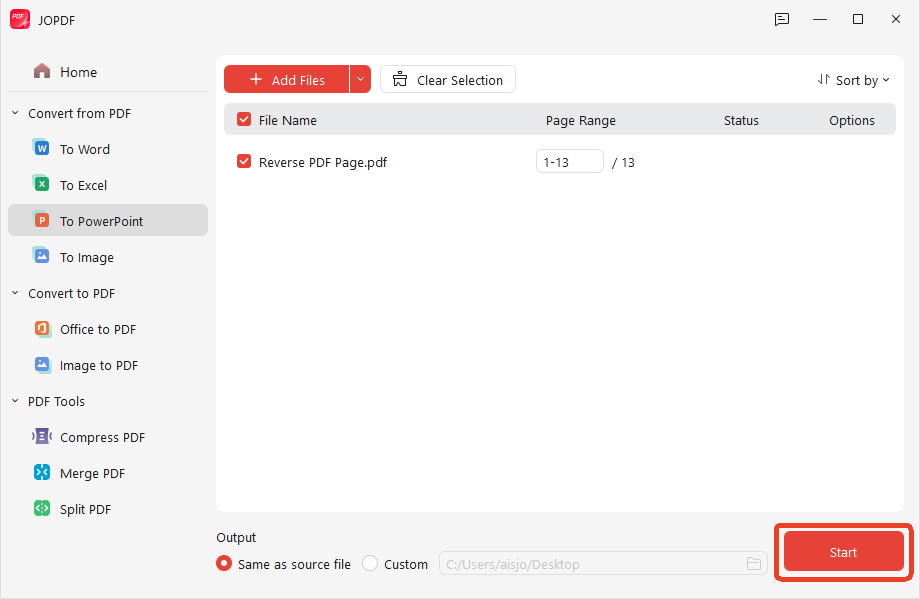Collapse the PDF Tools section
The image size is (920, 599).
tap(15, 401)
